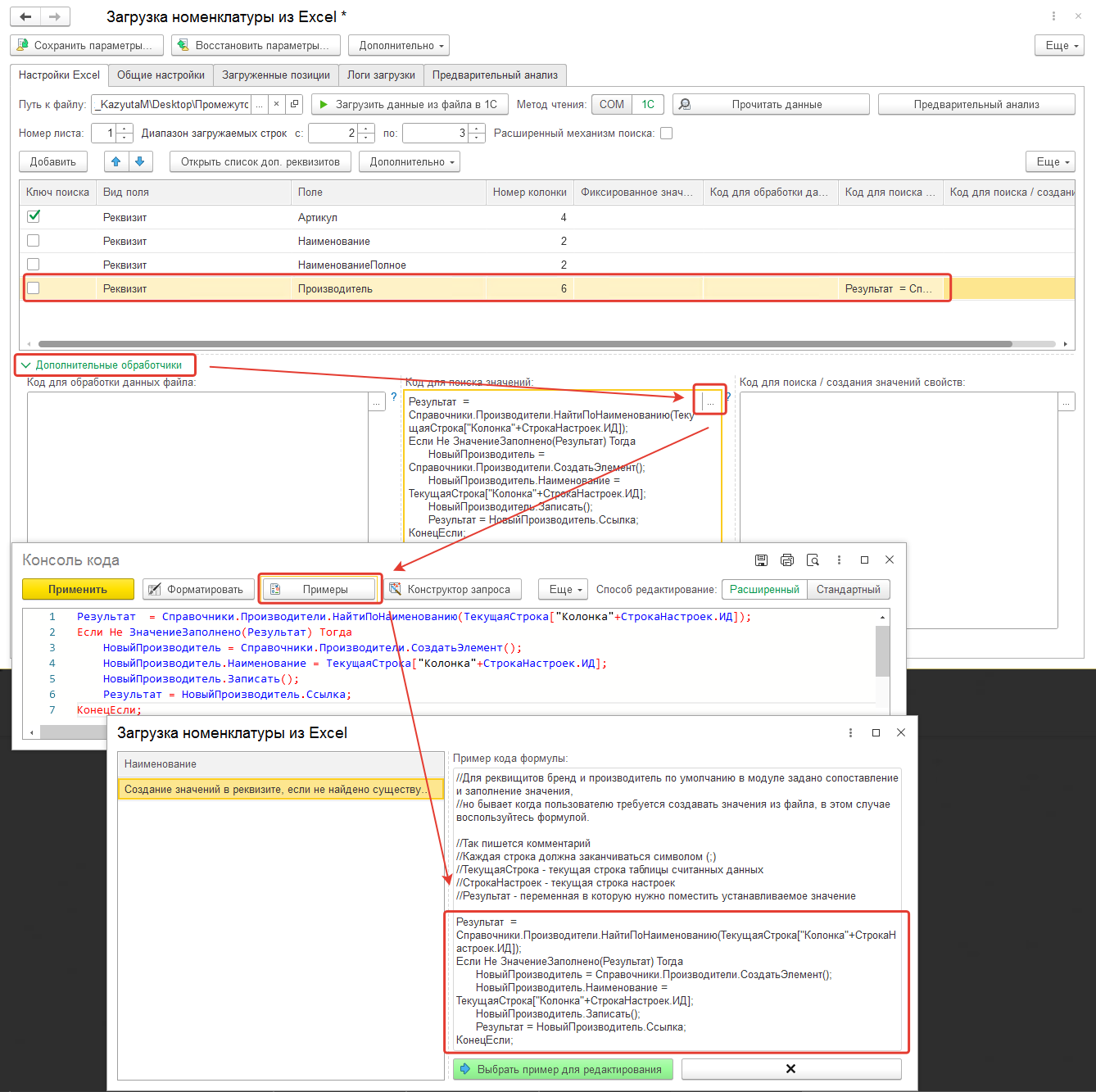Toggle search key for Производитель row

(34, 288)
